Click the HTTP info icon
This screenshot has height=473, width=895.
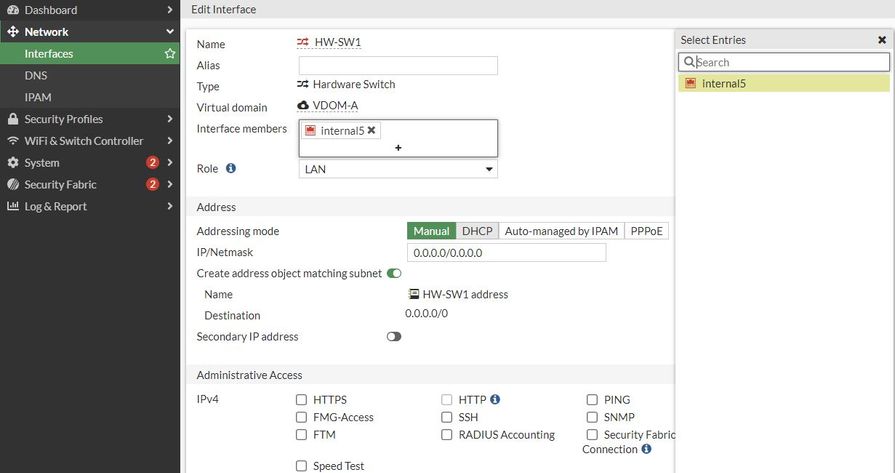[x=495, y=400]
